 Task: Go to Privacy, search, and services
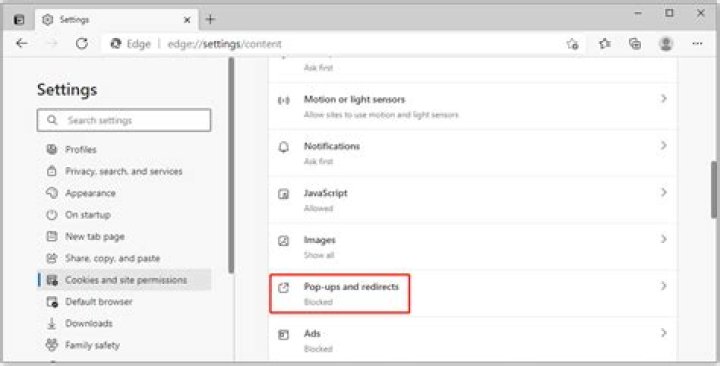tap(124, 171)
